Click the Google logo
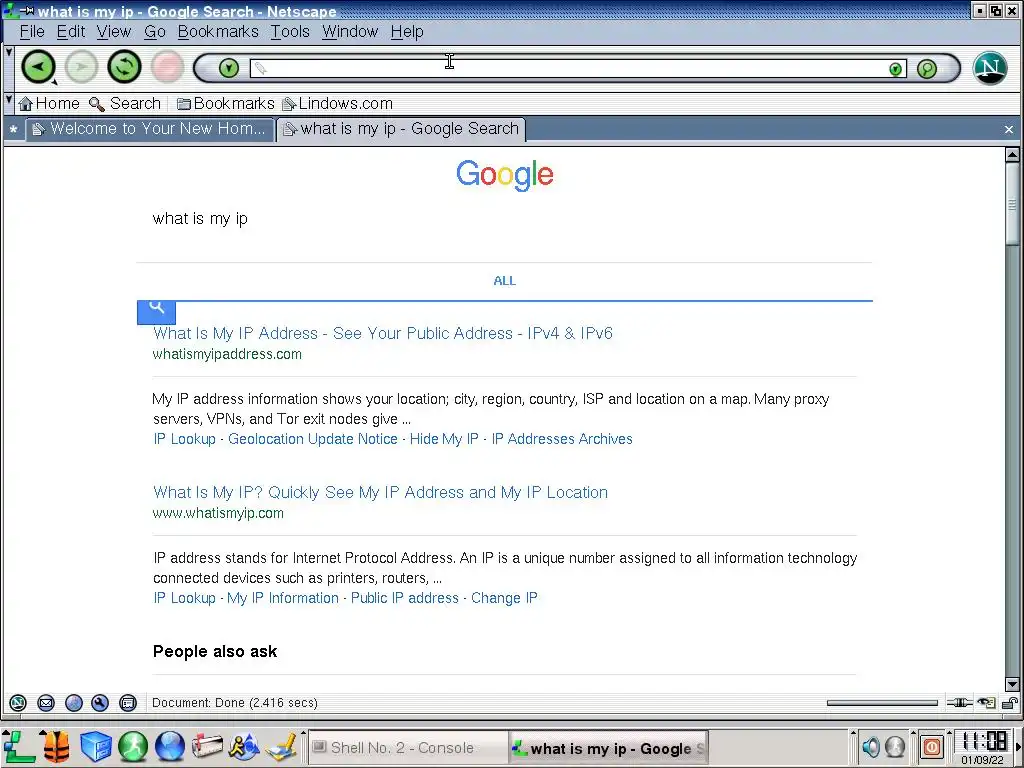 coord(505,174)
